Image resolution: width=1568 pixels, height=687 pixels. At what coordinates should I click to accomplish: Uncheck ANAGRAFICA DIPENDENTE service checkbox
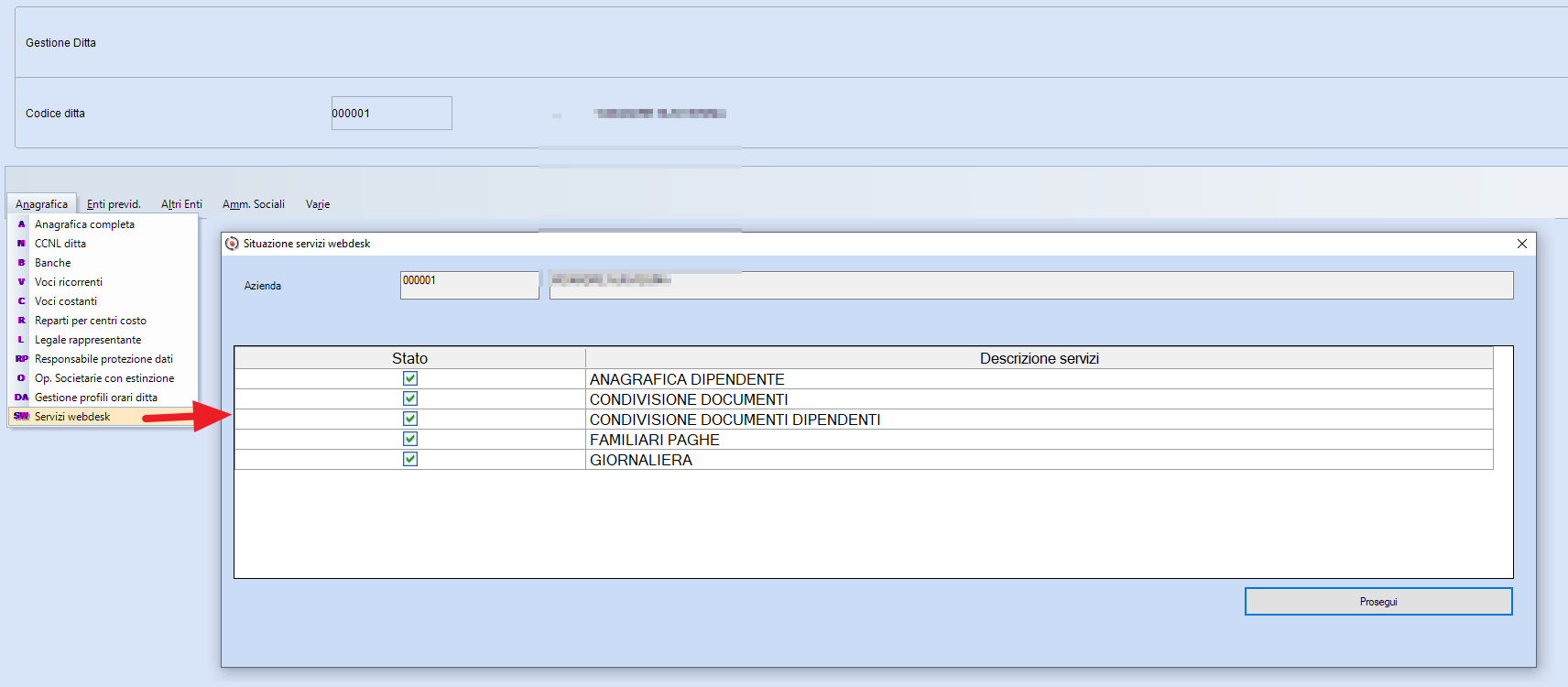(410, 378)
